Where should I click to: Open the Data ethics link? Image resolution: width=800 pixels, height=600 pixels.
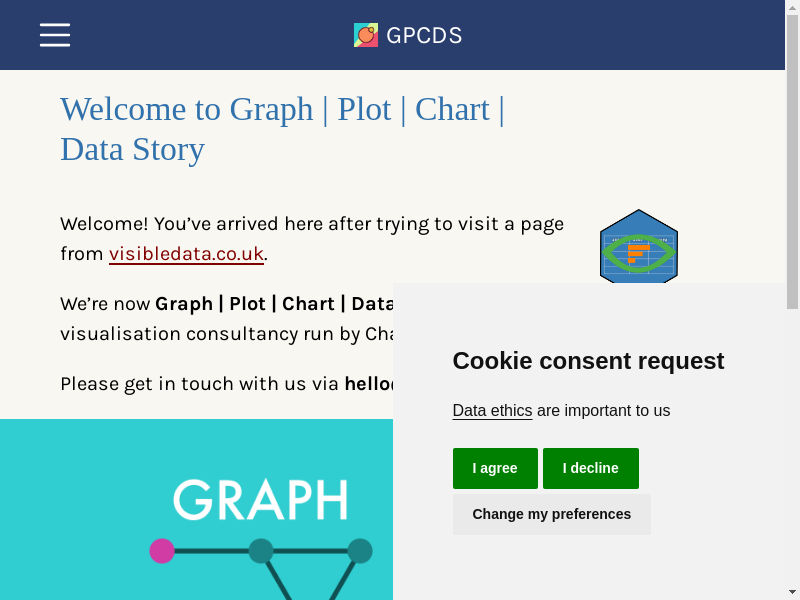click(492, 411)
